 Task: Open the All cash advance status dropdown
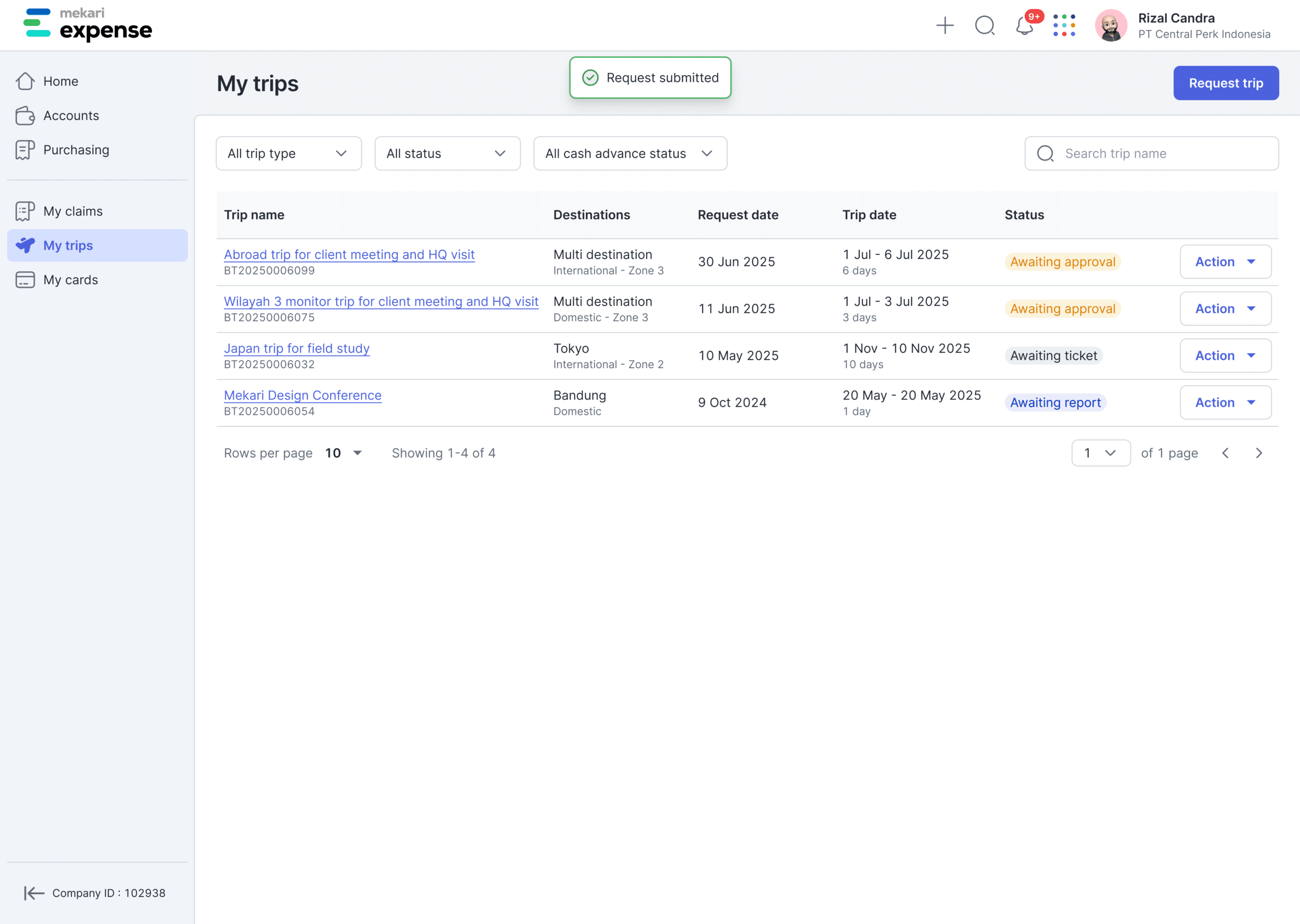point(630,154)
